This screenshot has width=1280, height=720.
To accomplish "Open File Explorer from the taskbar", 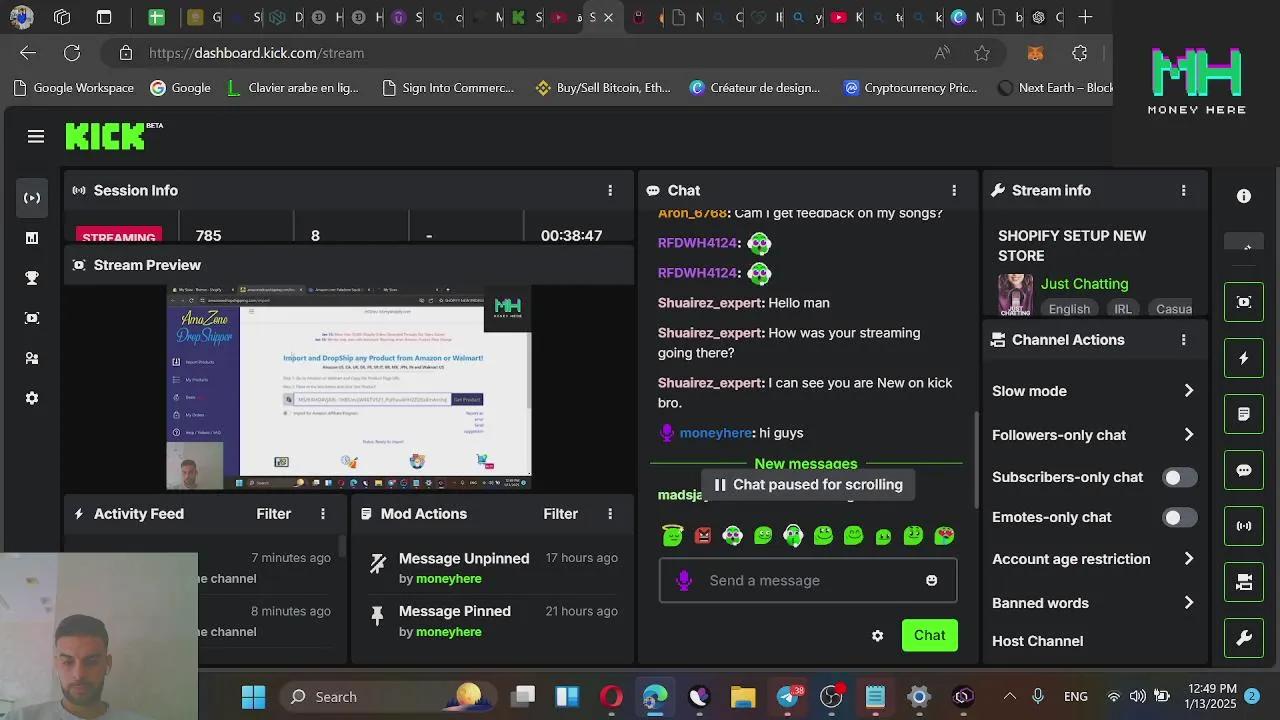I will [x=743, y=697].
